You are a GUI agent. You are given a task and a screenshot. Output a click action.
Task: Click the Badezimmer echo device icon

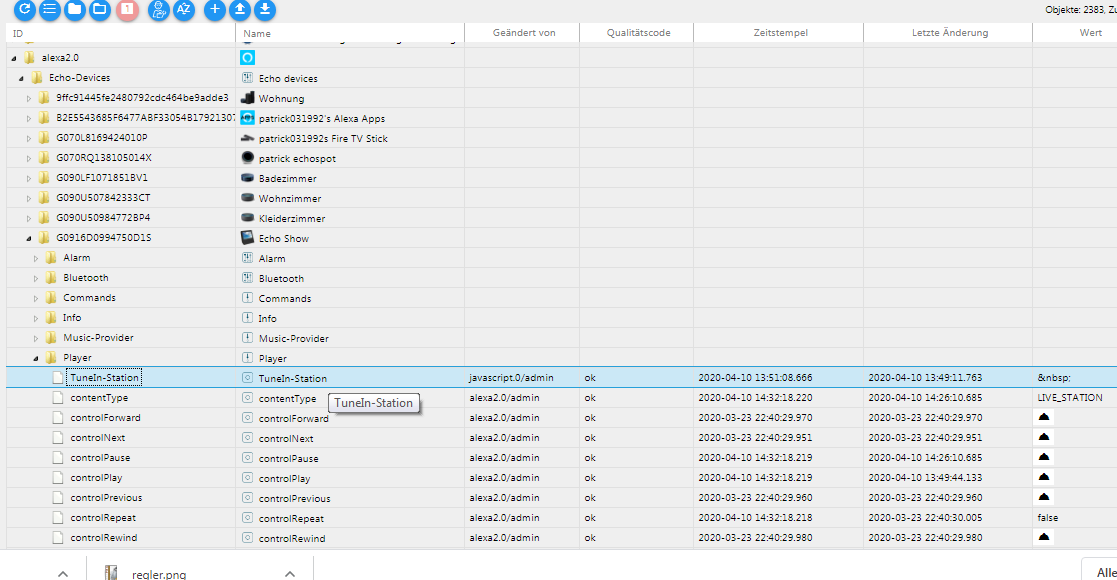[247, 177]
